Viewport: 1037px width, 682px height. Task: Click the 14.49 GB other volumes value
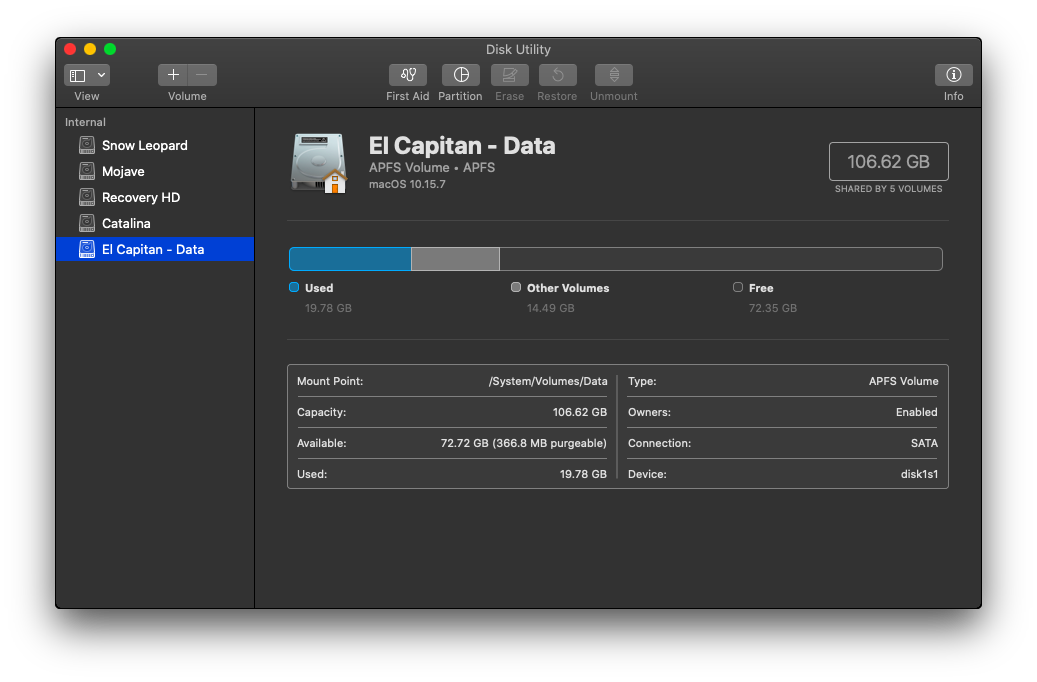tap(550, 308)
